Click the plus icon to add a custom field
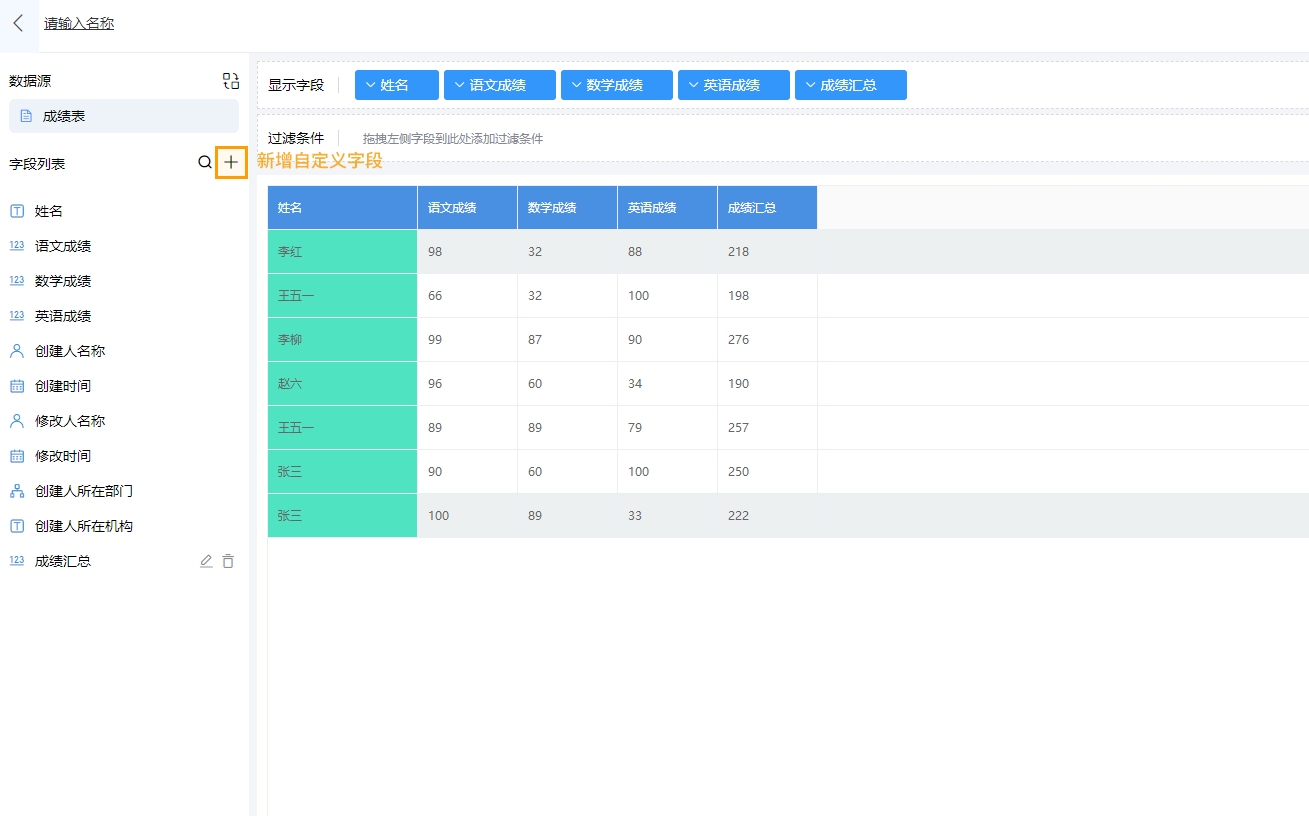The width and height of the screenshot is (1309, 816). tap(230, 161)
